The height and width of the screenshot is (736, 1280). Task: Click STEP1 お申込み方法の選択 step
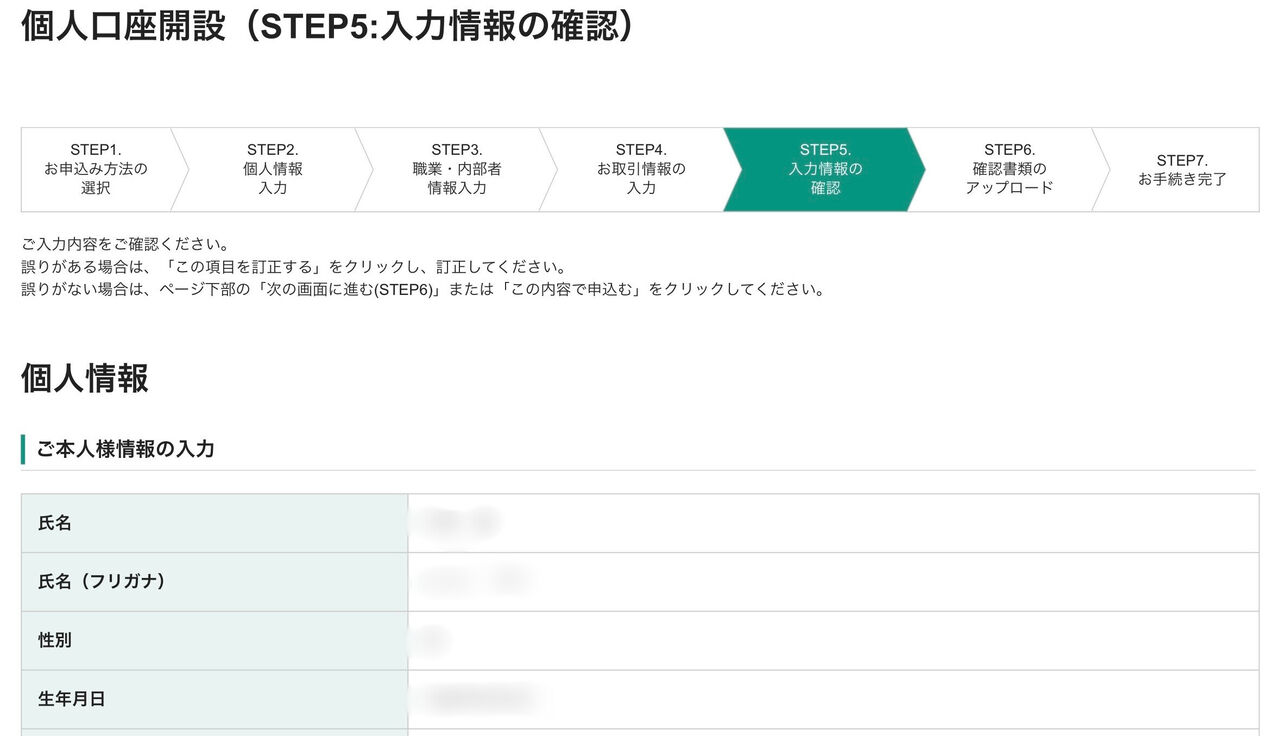pyautogui.click(x=96, y=169)
